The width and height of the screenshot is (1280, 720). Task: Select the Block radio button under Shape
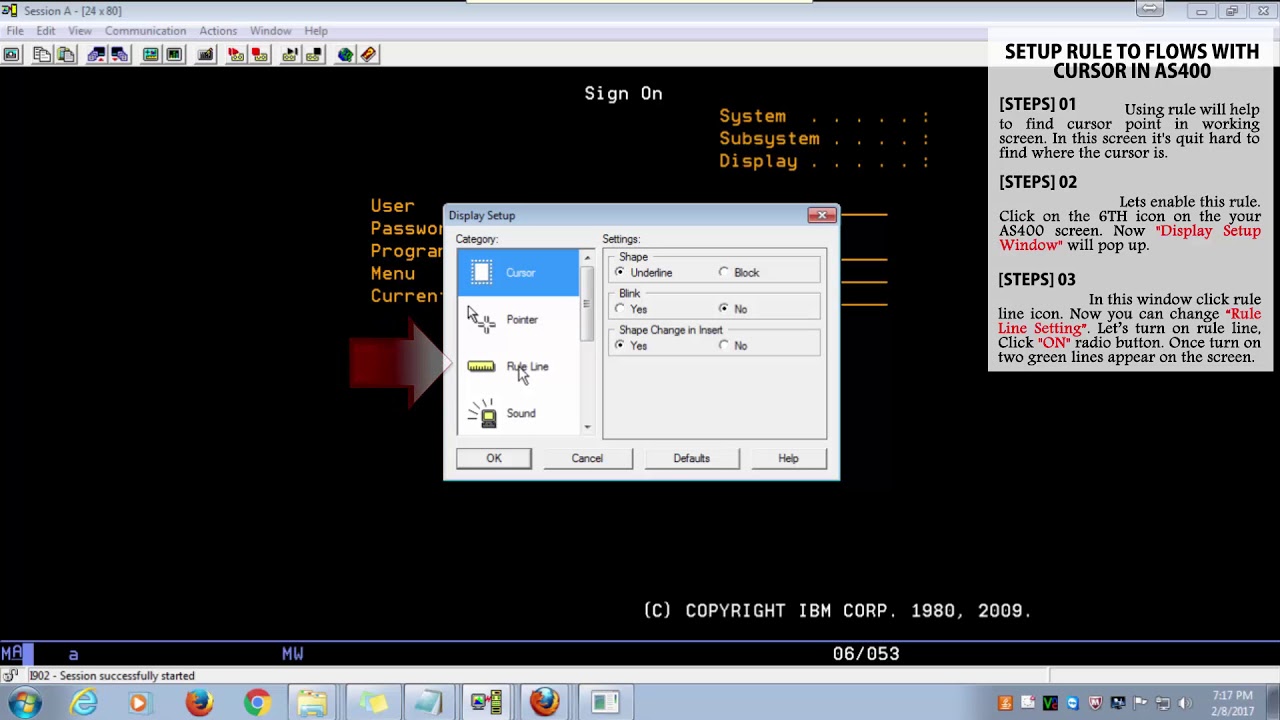(724, 272)
